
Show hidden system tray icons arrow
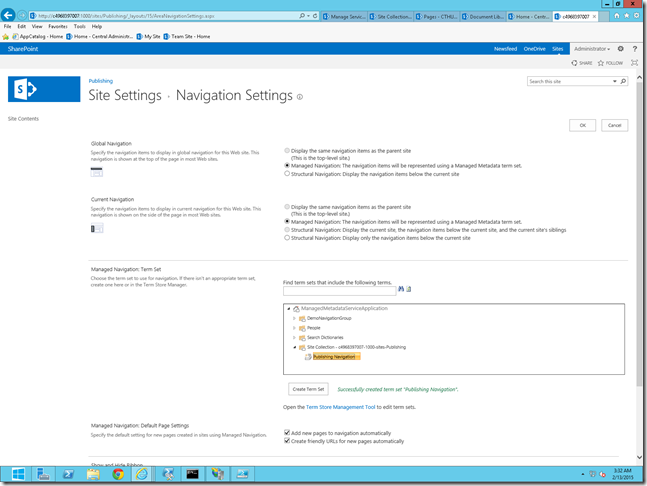coord(583,474)
